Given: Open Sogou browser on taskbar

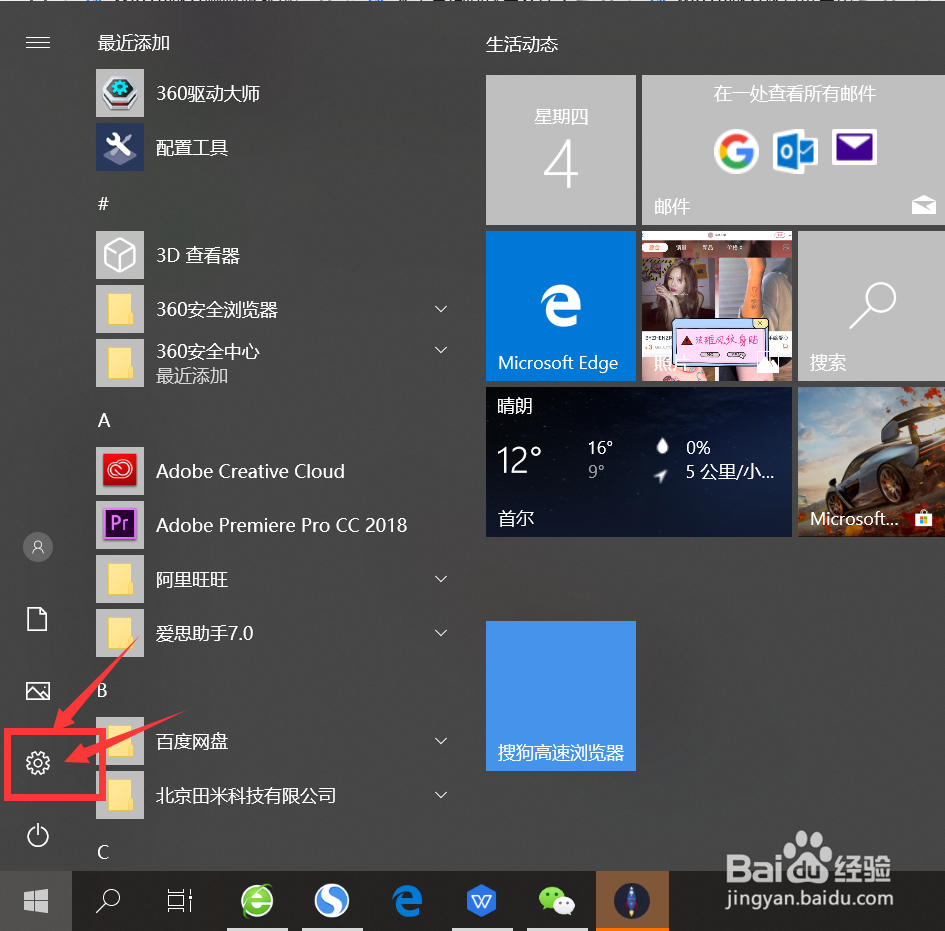Looking at the screenshot, I should [x=332, y=901].
